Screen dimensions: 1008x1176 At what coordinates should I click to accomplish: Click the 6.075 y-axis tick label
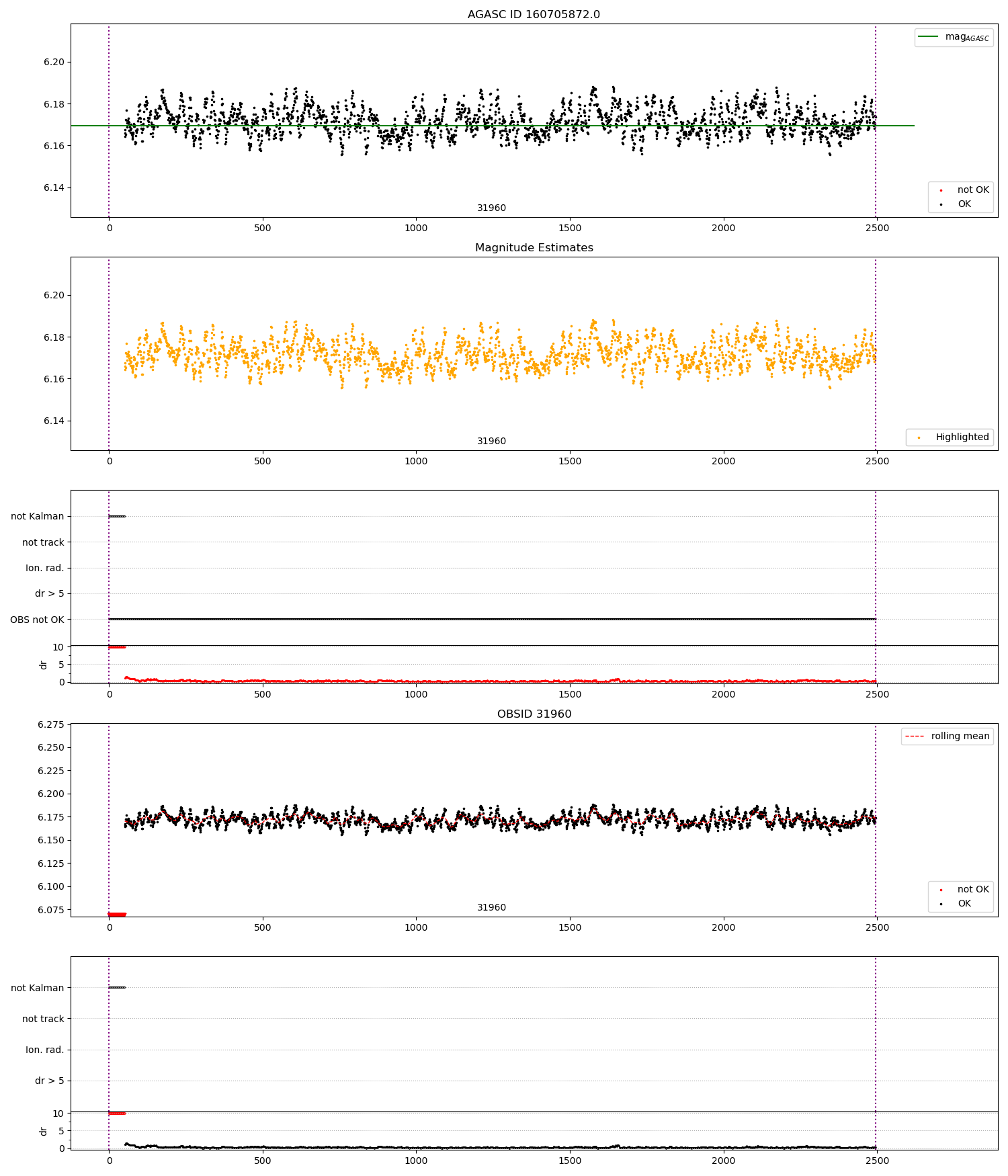coord(51,910)
